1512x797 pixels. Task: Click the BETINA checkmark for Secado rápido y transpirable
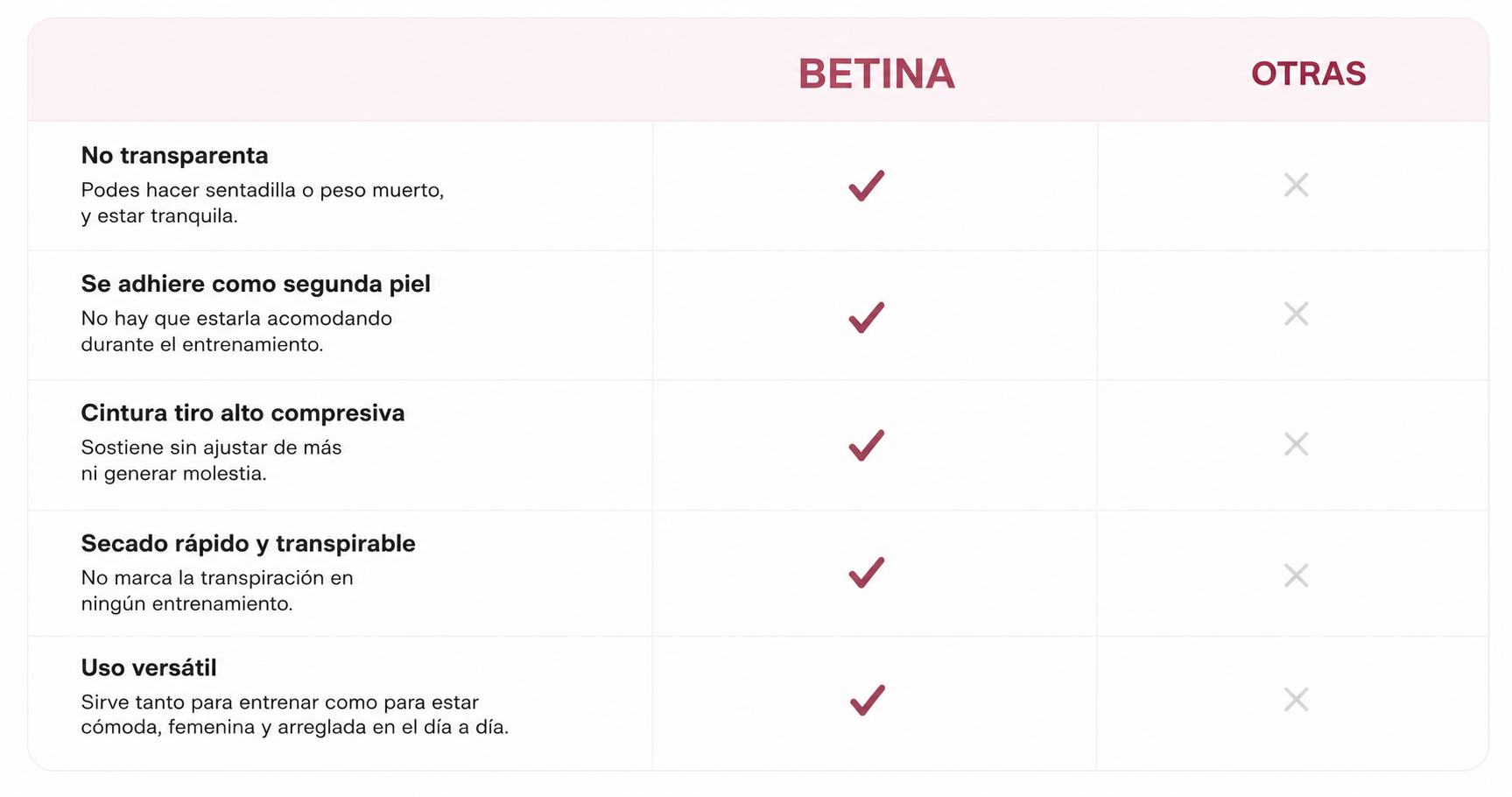[867, 573]
